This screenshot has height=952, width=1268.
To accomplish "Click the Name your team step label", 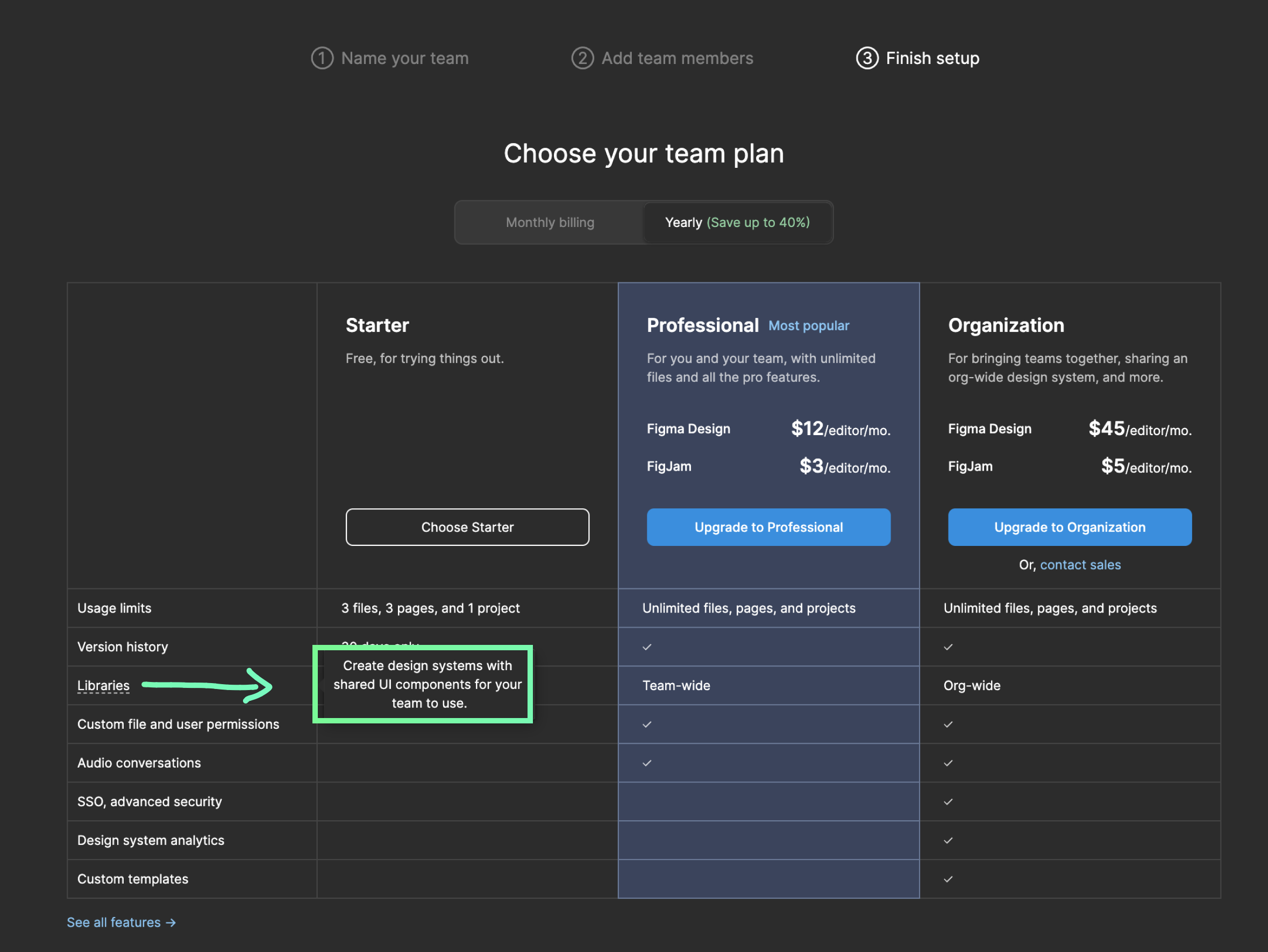I will coord(405,58).
